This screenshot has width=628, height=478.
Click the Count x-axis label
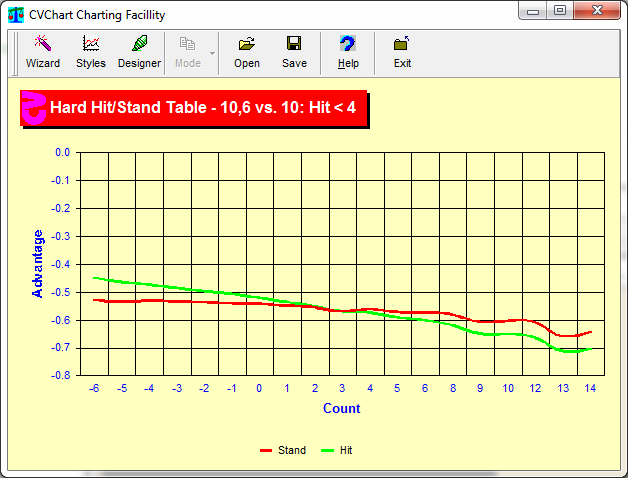pyautogui.click(x=341, y=409)
